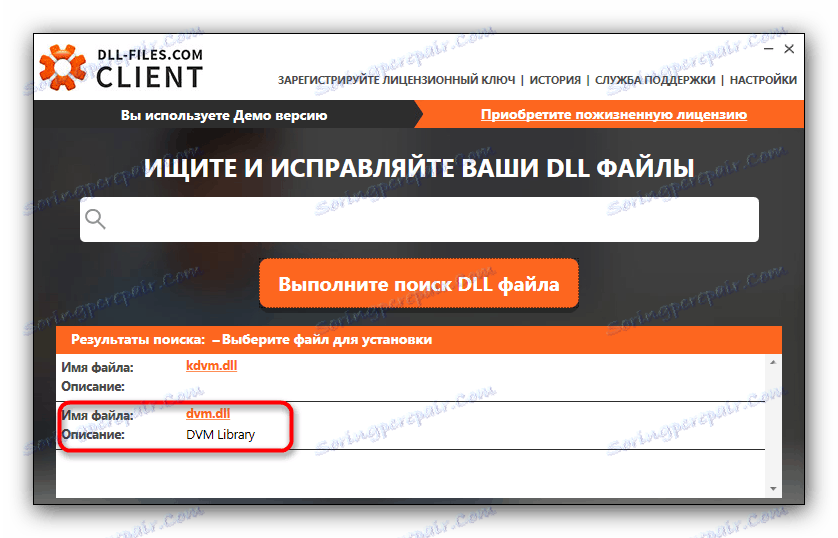
Task: Follow the lifetime license purchase link
Action: click(614, 115)
